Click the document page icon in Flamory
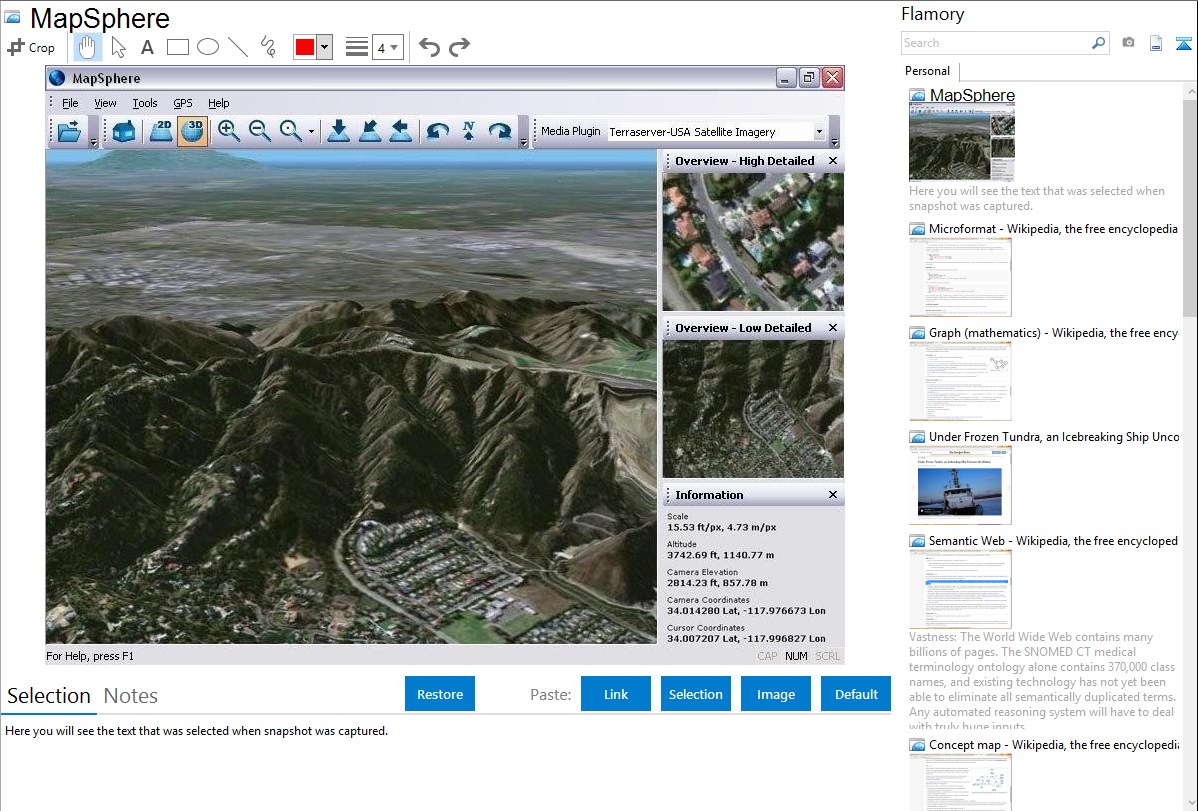 click(x=1156, y=43)
